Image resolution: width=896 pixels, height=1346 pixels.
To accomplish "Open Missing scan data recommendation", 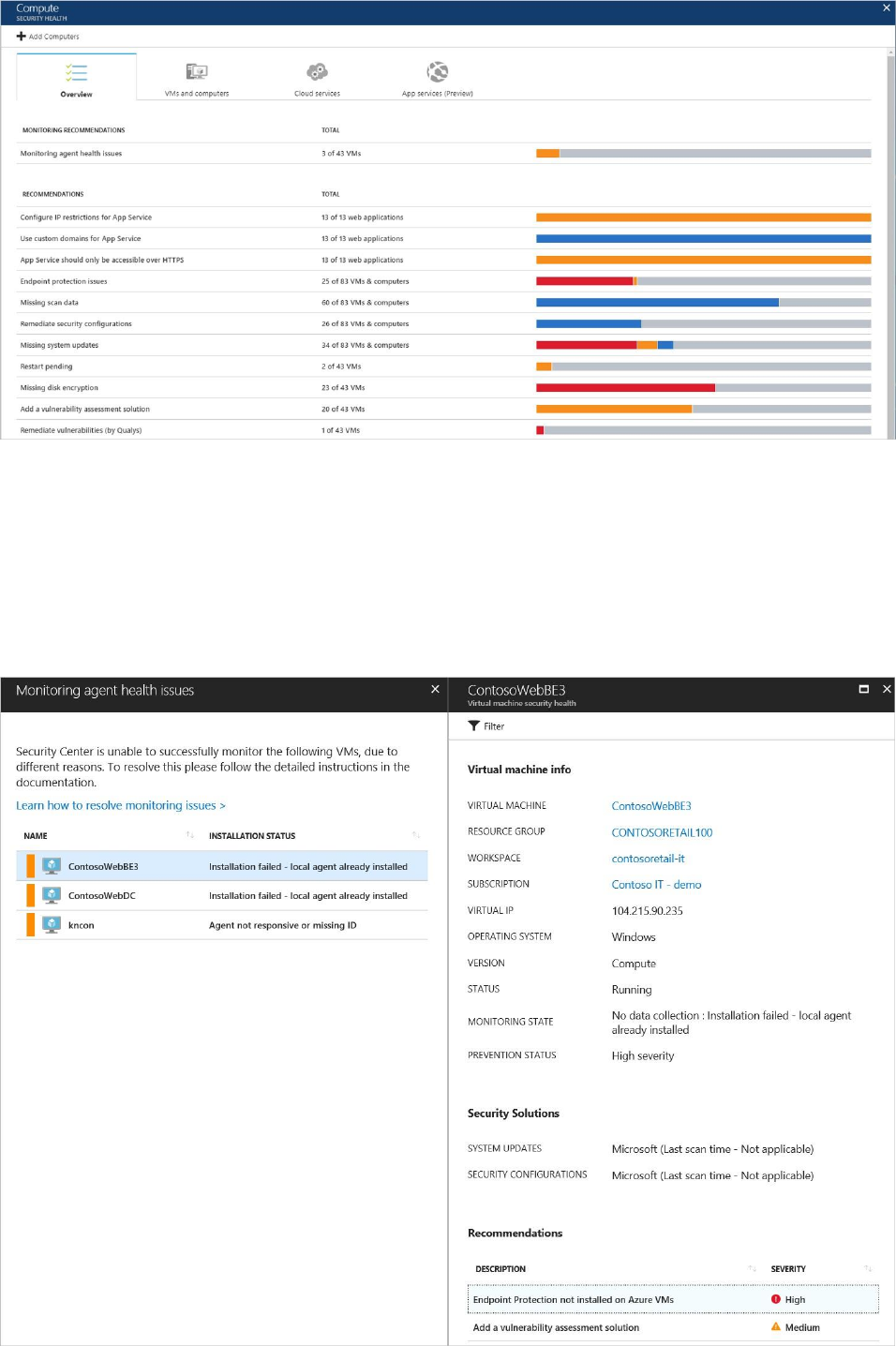I will coord(445,303).
